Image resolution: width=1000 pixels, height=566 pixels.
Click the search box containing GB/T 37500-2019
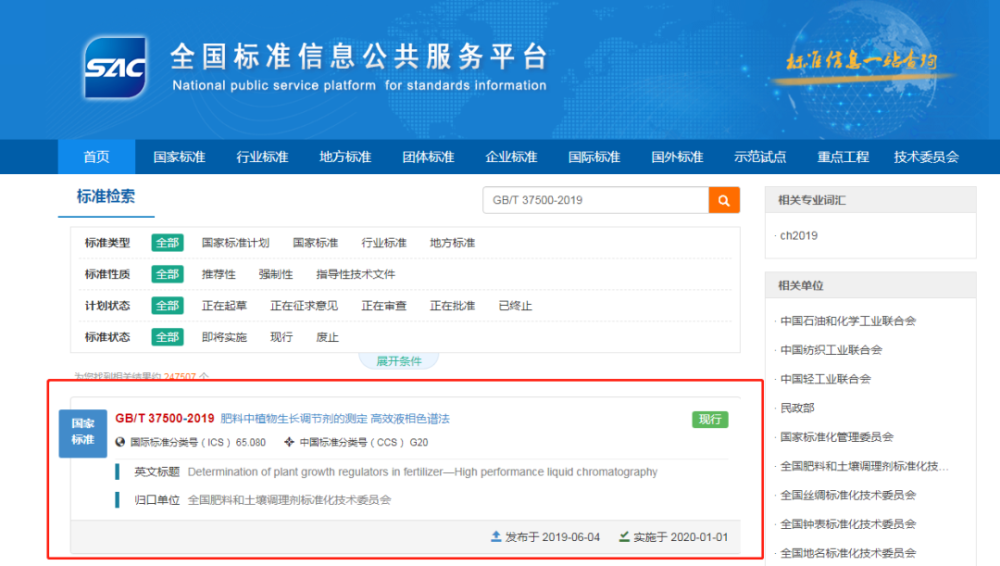(x=596, y=200)
